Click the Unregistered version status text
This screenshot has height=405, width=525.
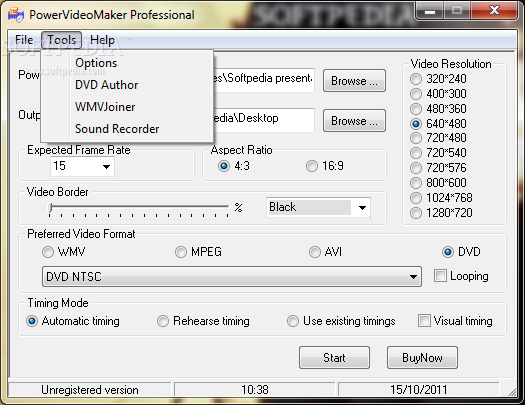point(90,390)
